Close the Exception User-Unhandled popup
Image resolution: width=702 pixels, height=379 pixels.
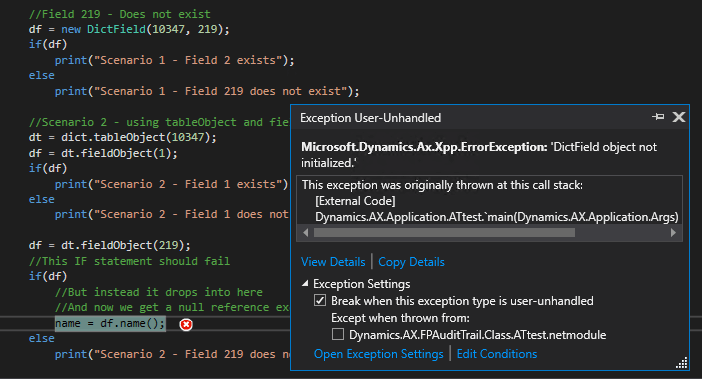[679, 117]
